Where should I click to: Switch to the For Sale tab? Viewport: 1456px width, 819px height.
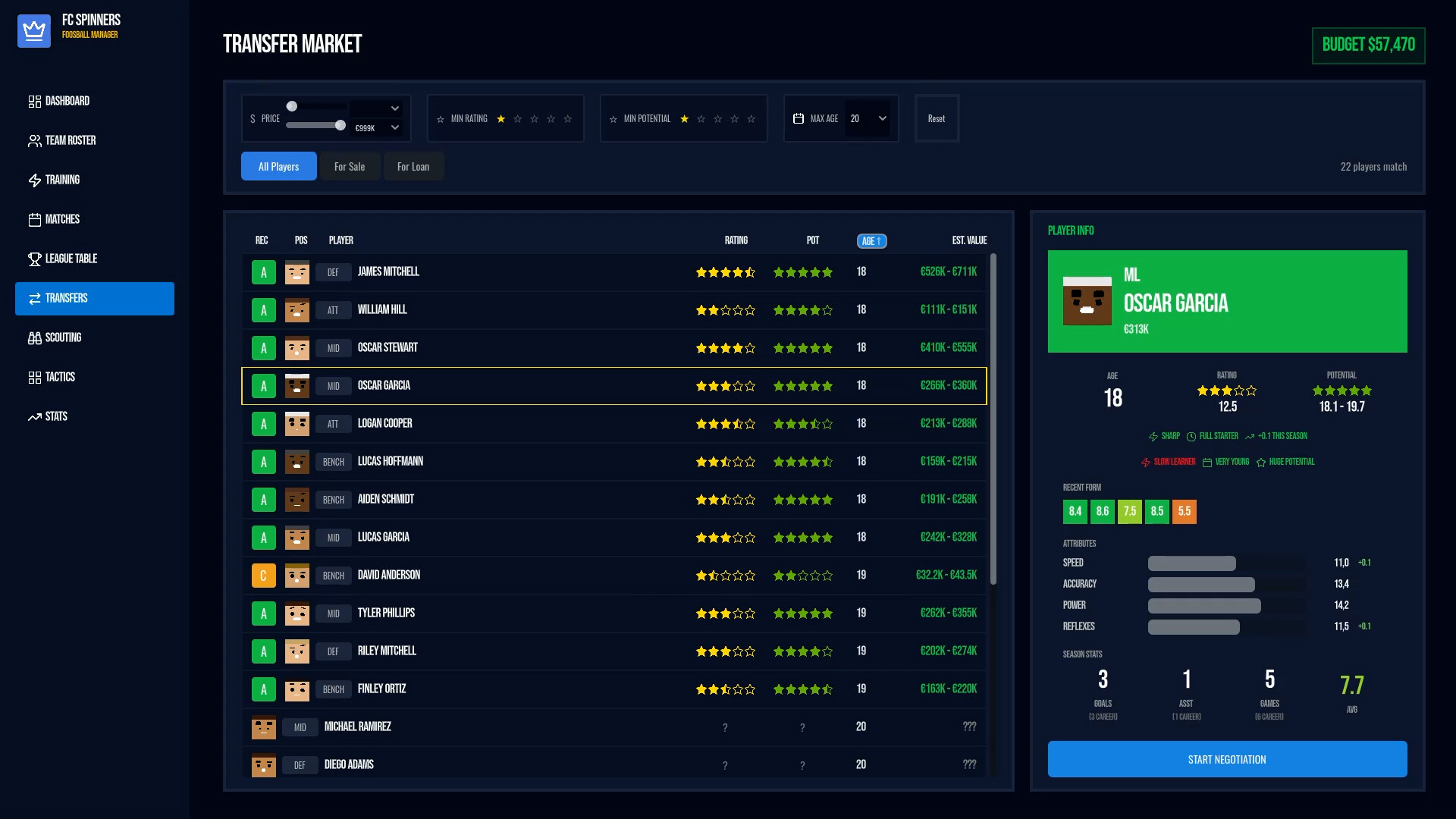tap(350, 166)
